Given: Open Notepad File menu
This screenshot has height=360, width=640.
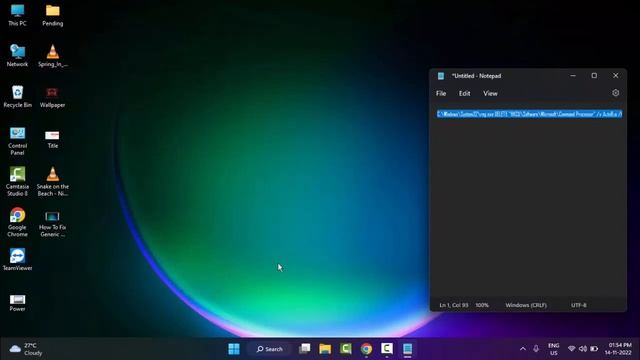Looking at the screenshot, I should click(x=441, y=93).
